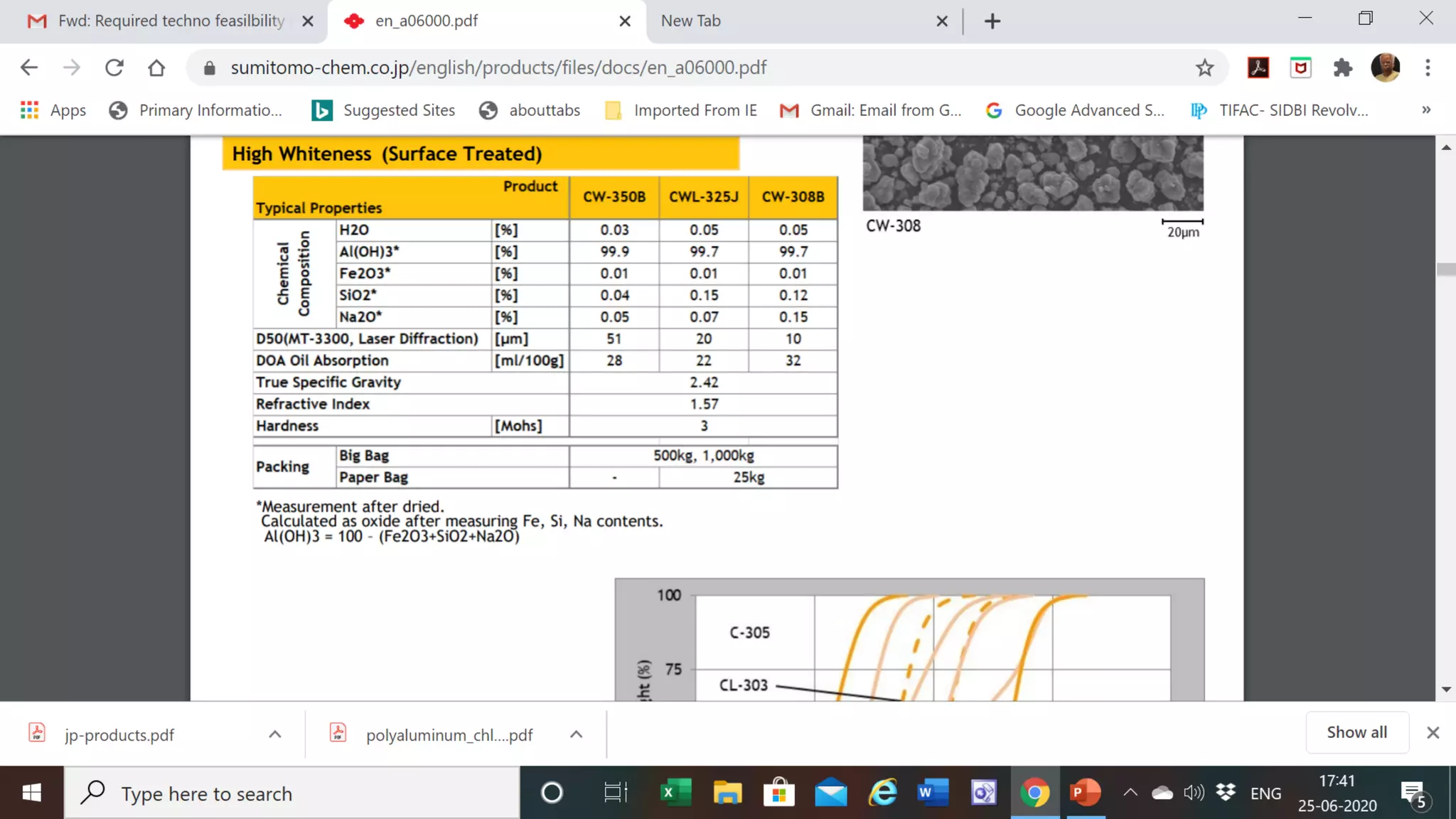
Task: Switch to the New Tab tab
Action: point(803,21)
